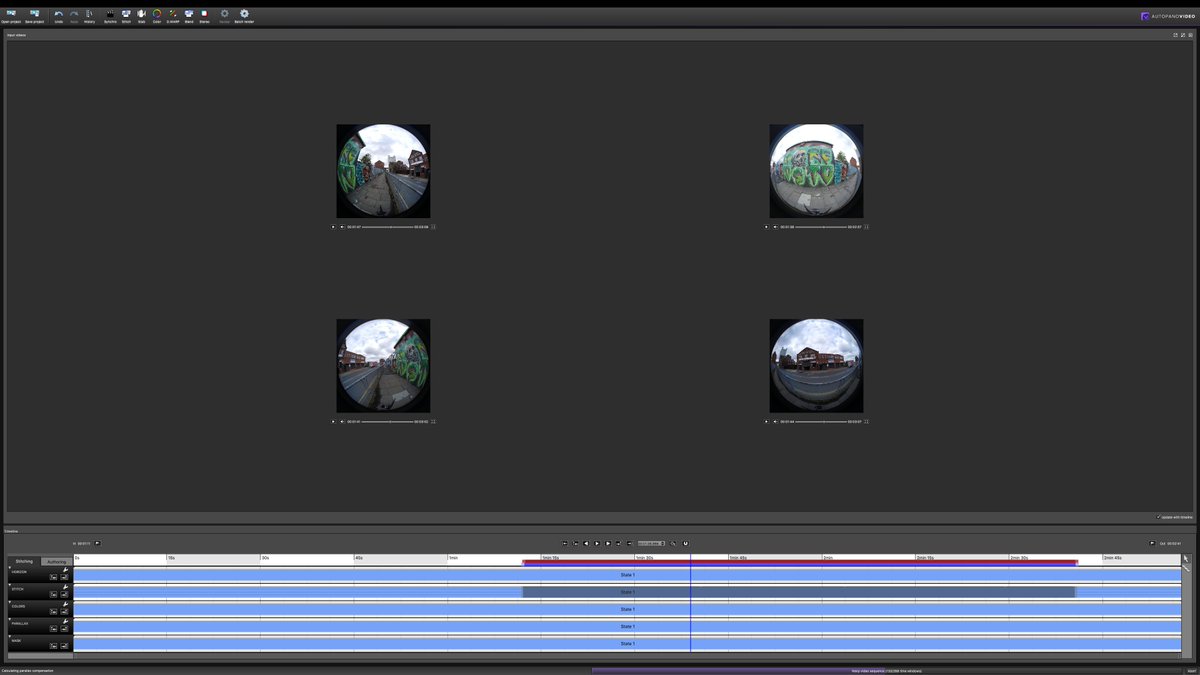Collapse the STITCH track
Viewport: 1200px width, 675px height.
pos(10,585)
